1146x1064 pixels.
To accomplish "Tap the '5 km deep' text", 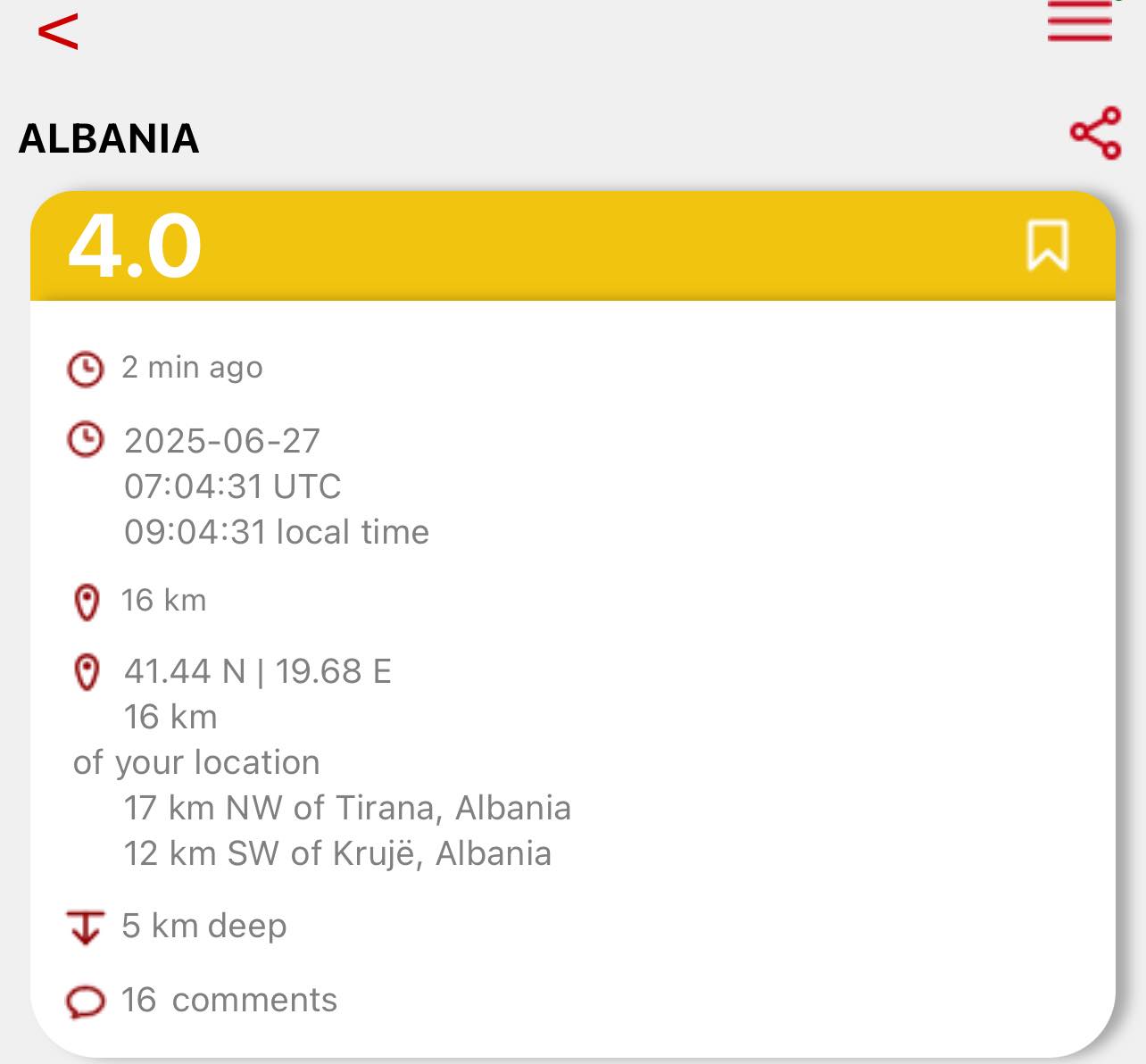I will pos(204,926).
